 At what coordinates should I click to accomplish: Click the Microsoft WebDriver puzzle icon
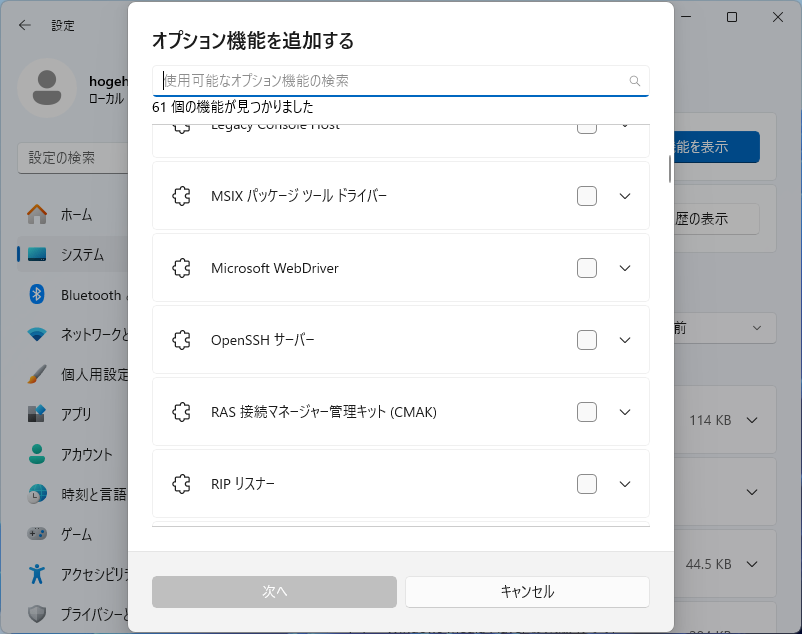coord(181,268)
